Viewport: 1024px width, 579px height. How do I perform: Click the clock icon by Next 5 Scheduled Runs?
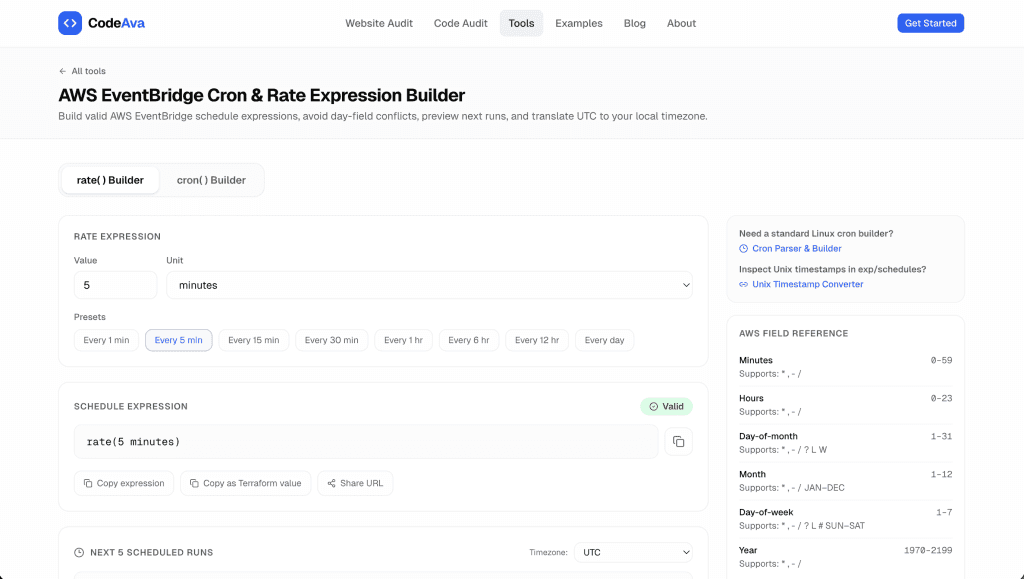coord(79,552)
